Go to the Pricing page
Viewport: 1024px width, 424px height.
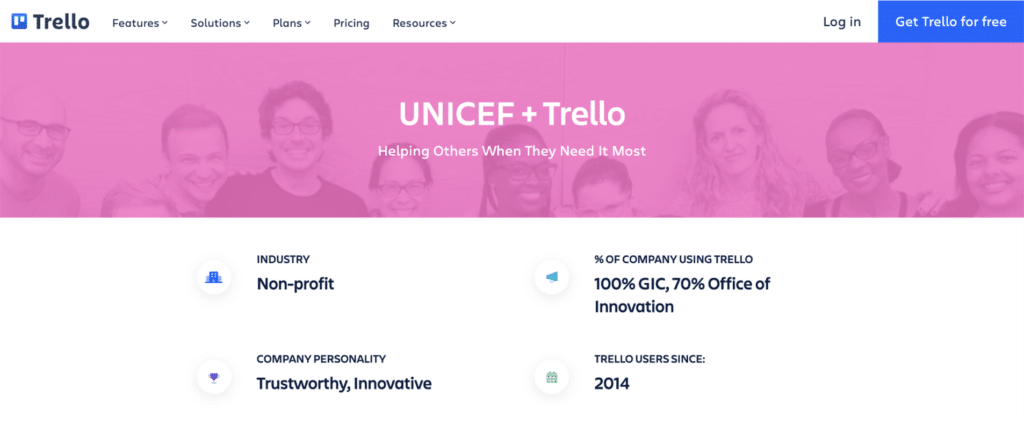click(351, 22)
